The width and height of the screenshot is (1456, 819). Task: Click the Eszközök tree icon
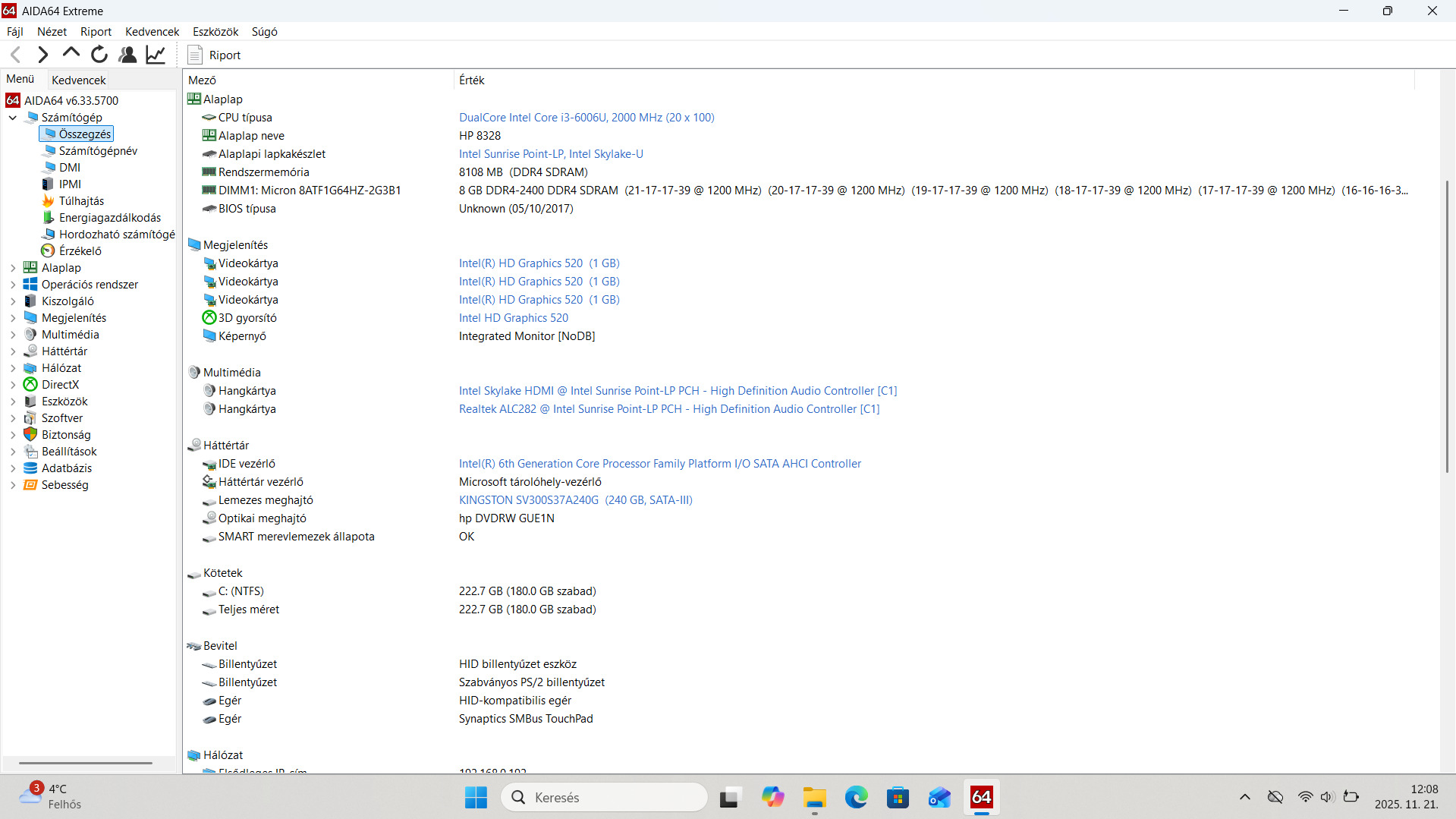tap(30, 402)
